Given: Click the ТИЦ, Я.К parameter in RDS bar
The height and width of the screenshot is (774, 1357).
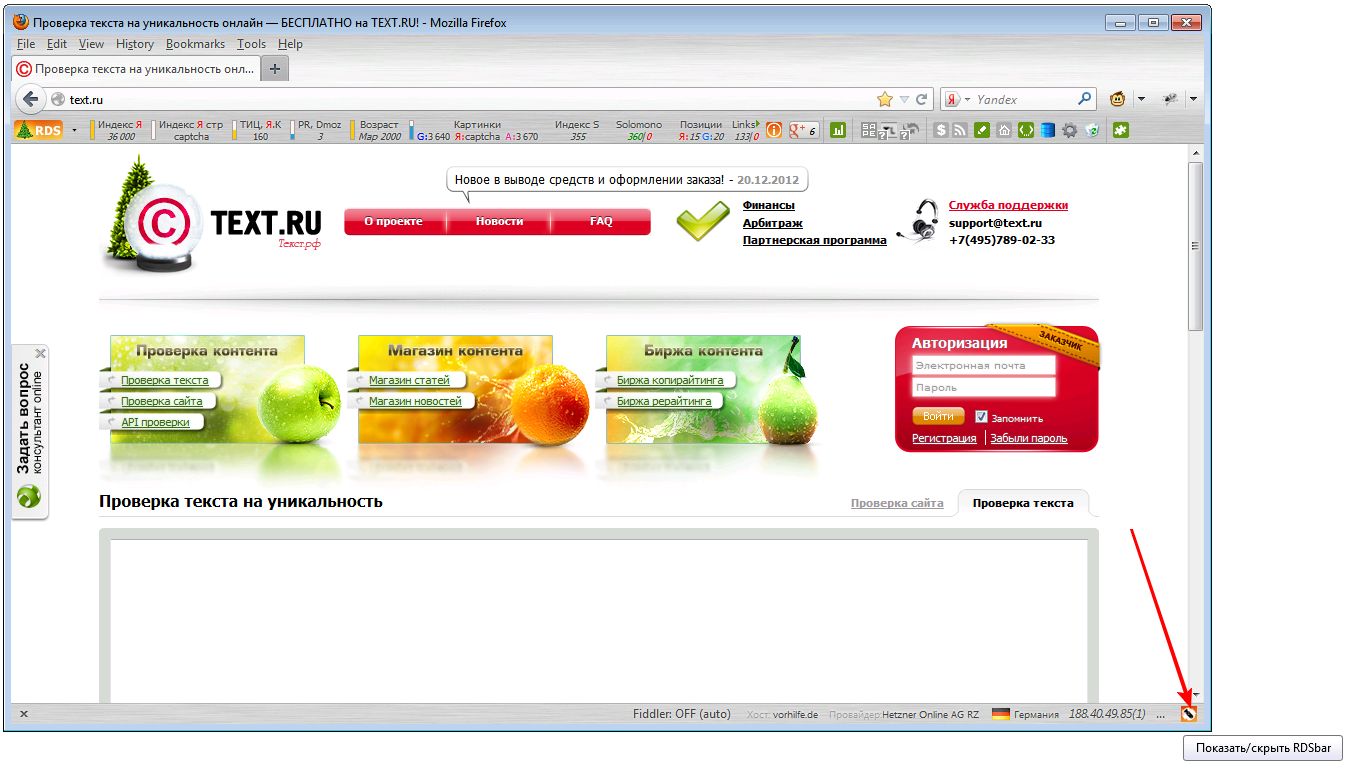Looking at the screenshot, I should click(x=260, y=130).
